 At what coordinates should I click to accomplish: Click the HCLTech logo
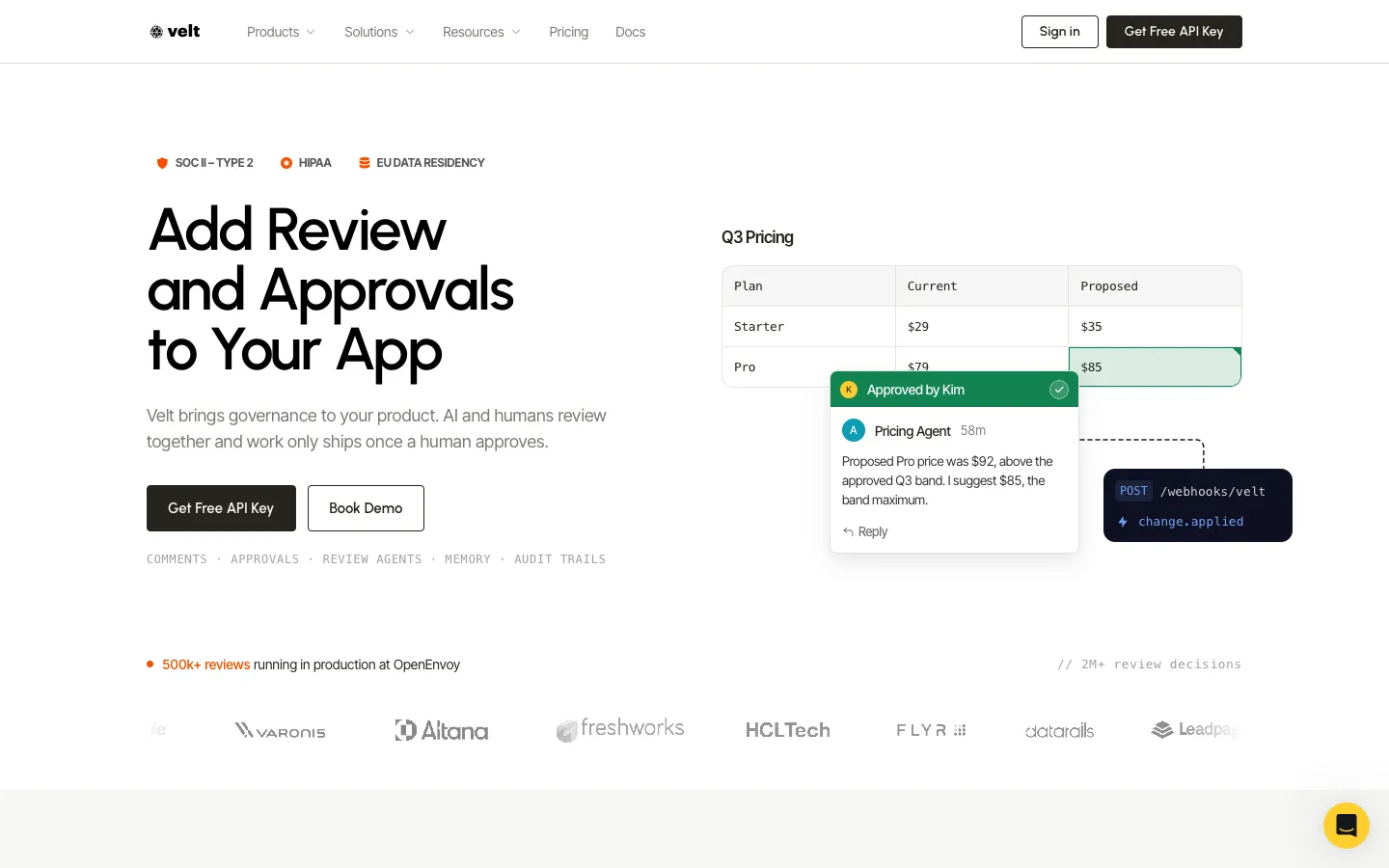pyautogui.click(x=787, y=730)
